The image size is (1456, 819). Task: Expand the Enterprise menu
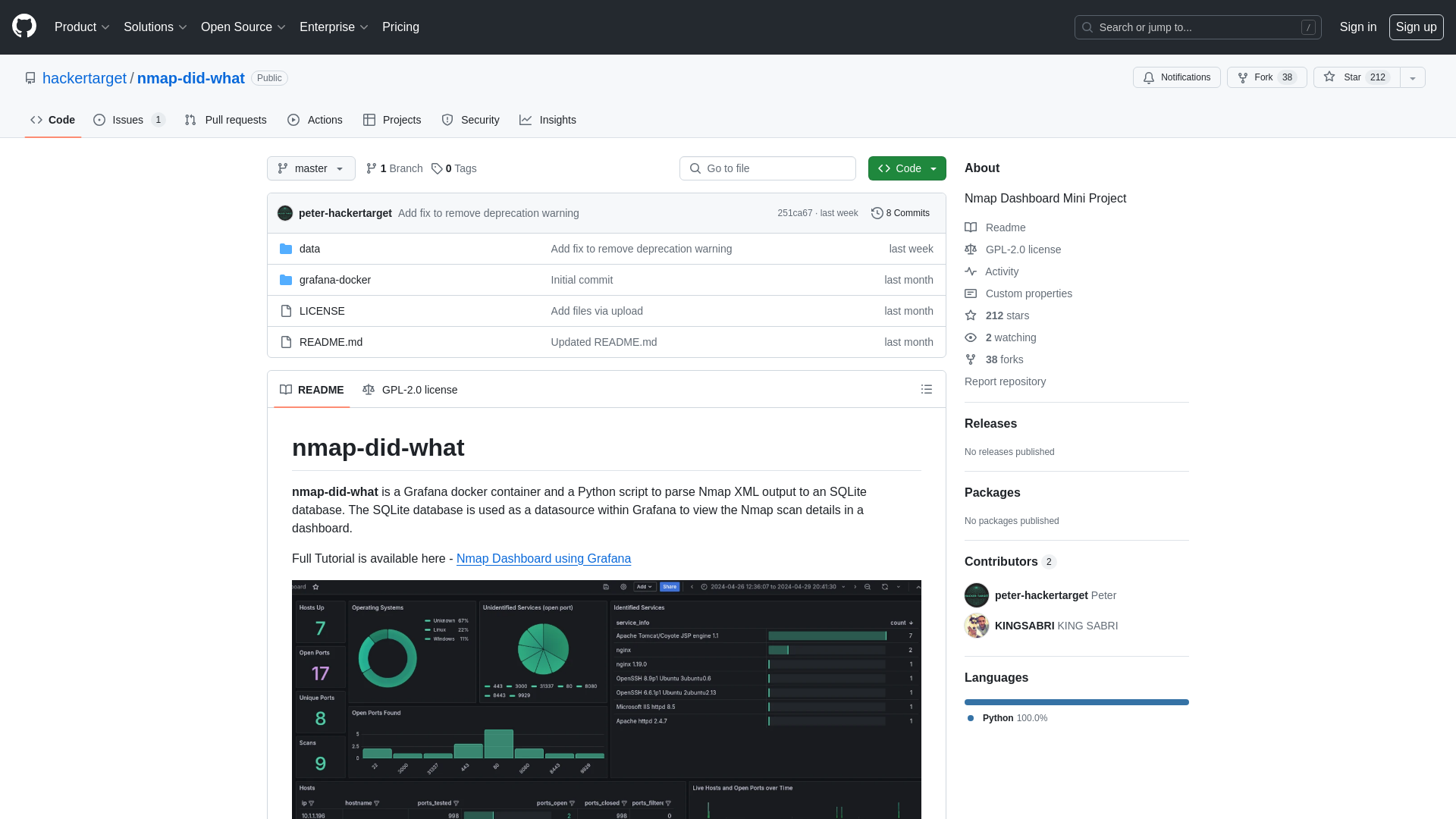pyautogui.click(x=334, y=27)
